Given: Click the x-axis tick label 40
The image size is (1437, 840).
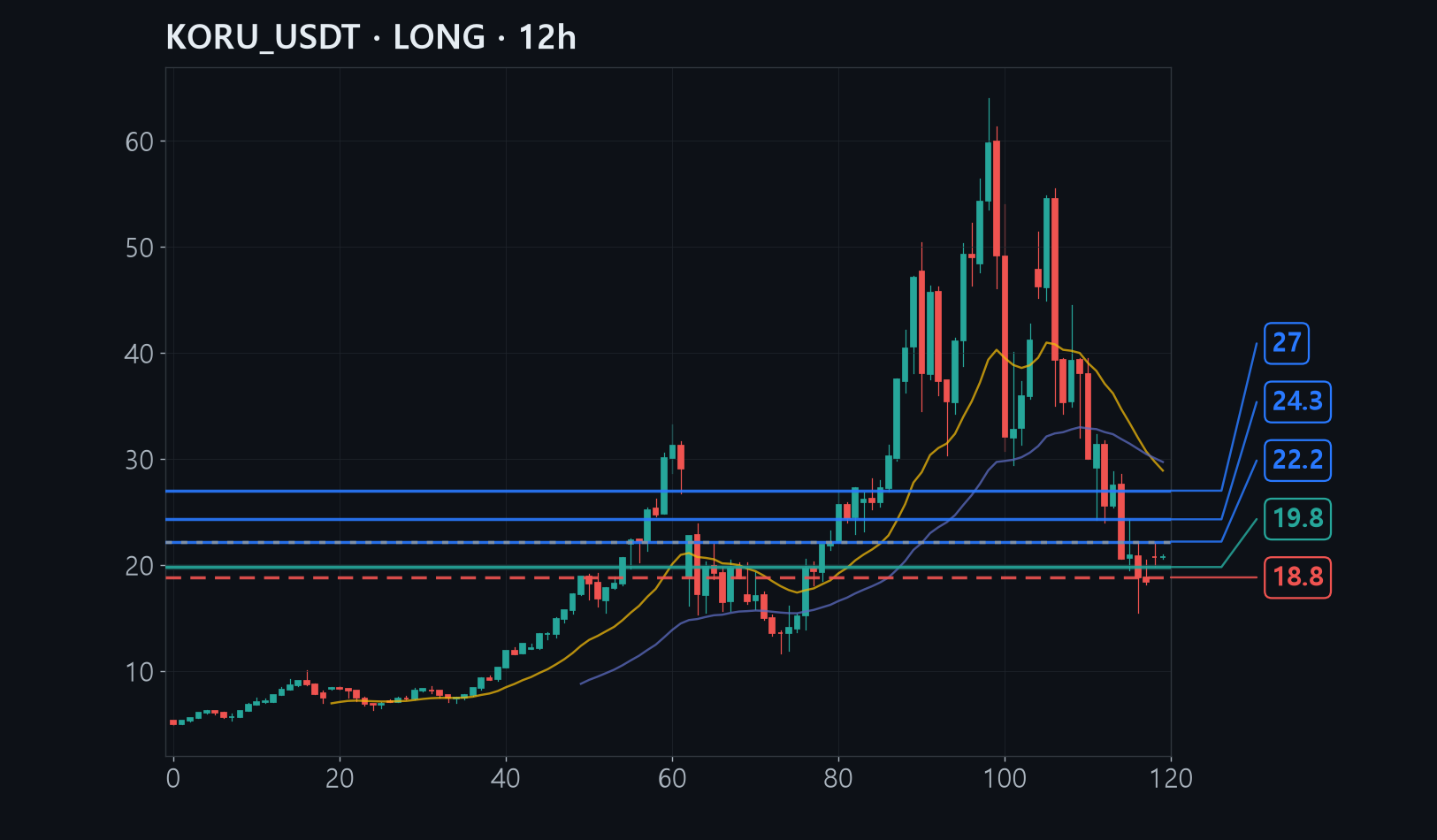Looking at the screenshot, I should 506,778.
